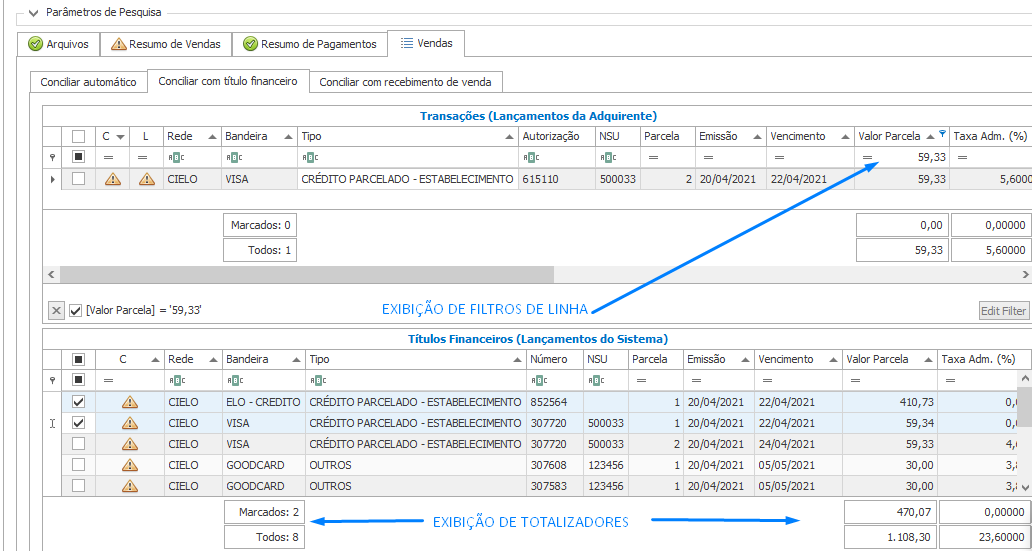Open the C column dropdown arrow in Transações
Viewport: 1032px width, 551px height.
pyautogui.click(x=121, y=136)
